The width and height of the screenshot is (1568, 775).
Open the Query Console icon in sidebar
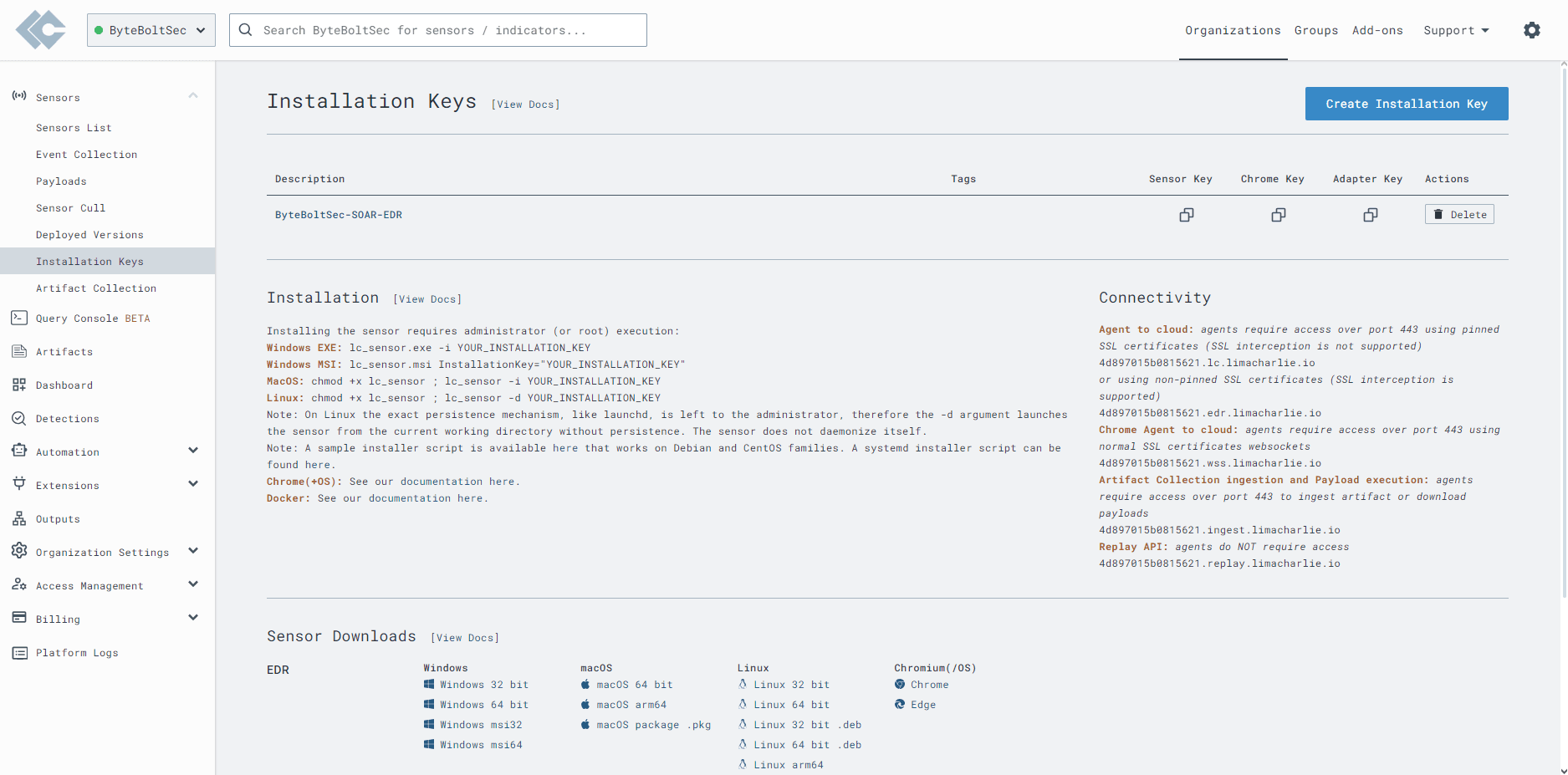[x=19, y=318]
